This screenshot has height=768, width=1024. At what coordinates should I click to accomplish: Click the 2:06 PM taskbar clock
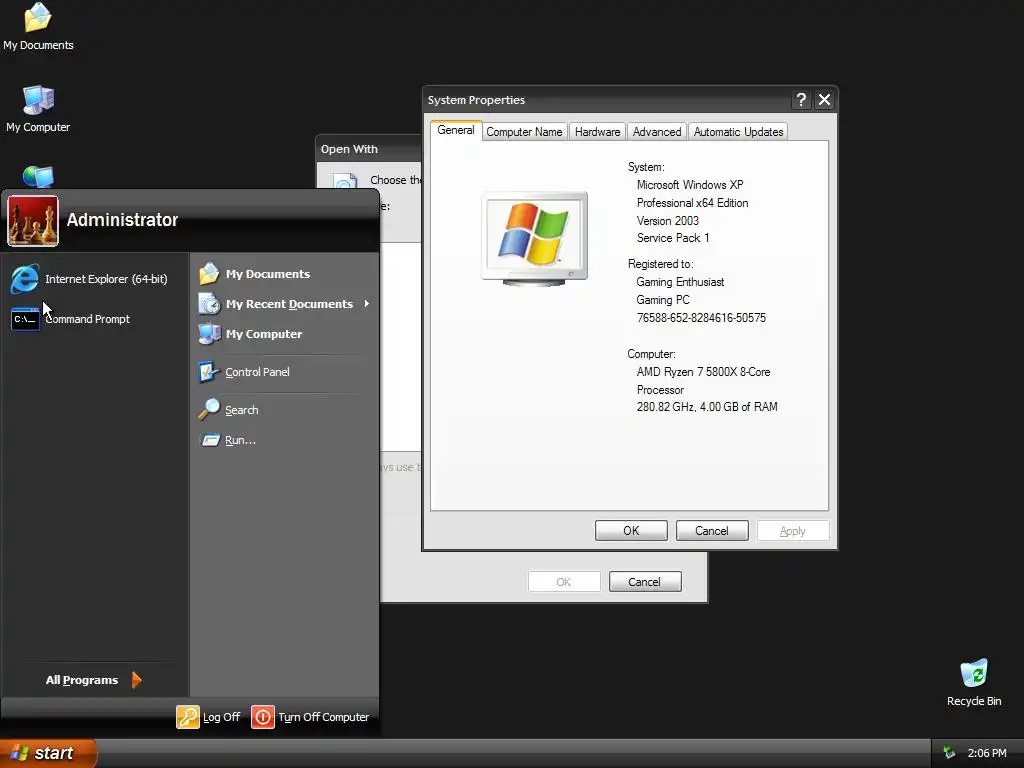[987, 753]
